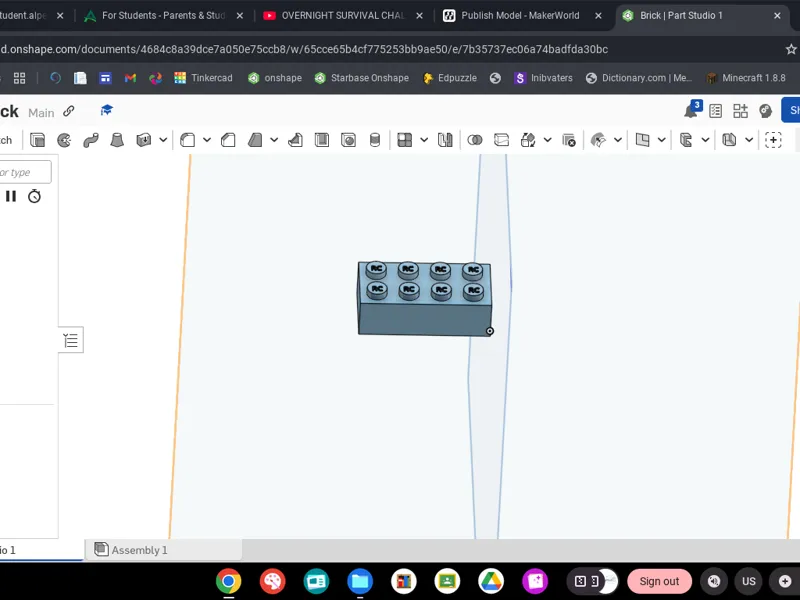Open the Thicken tool dropdown arrow
Viewport: 800px width, 600px height.
click(x=163, y=140)
